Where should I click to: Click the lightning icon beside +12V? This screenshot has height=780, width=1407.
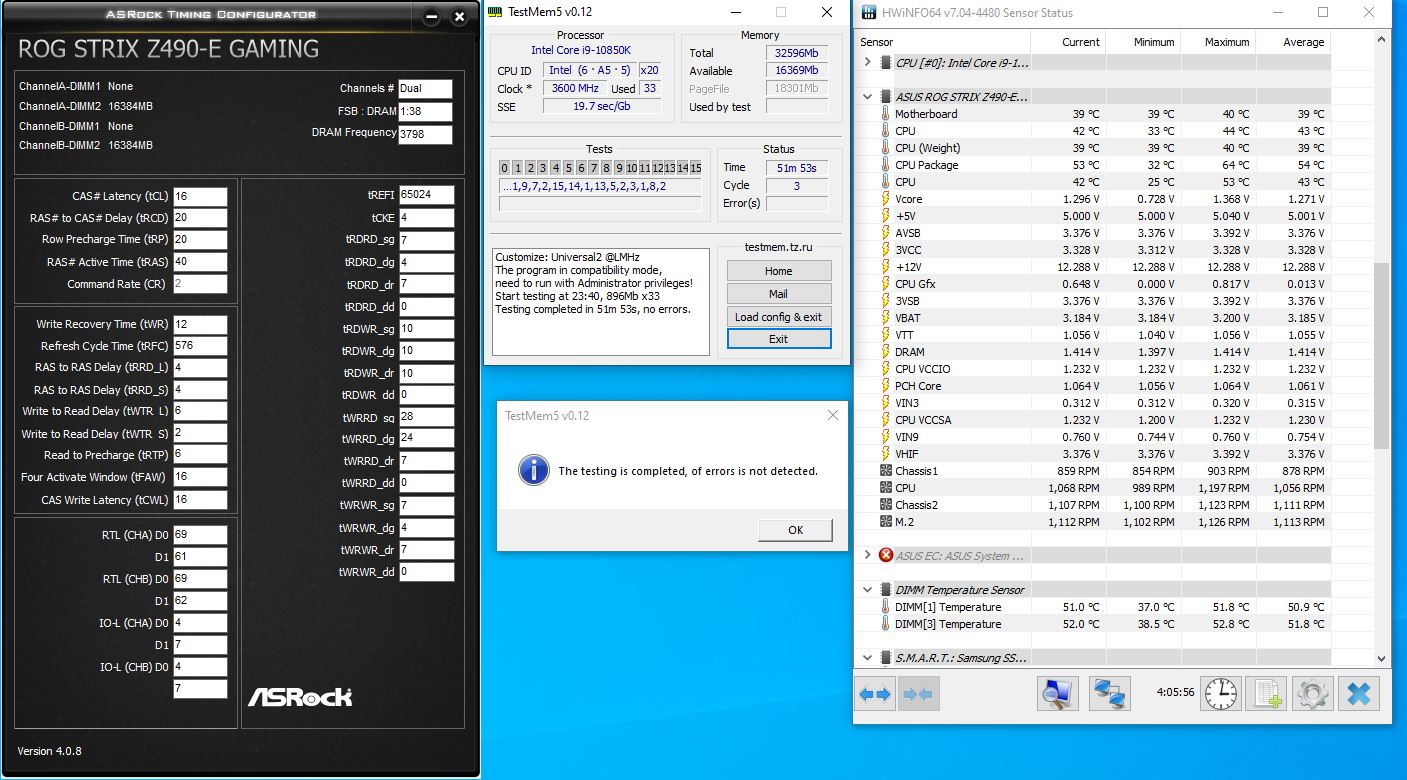885,267
